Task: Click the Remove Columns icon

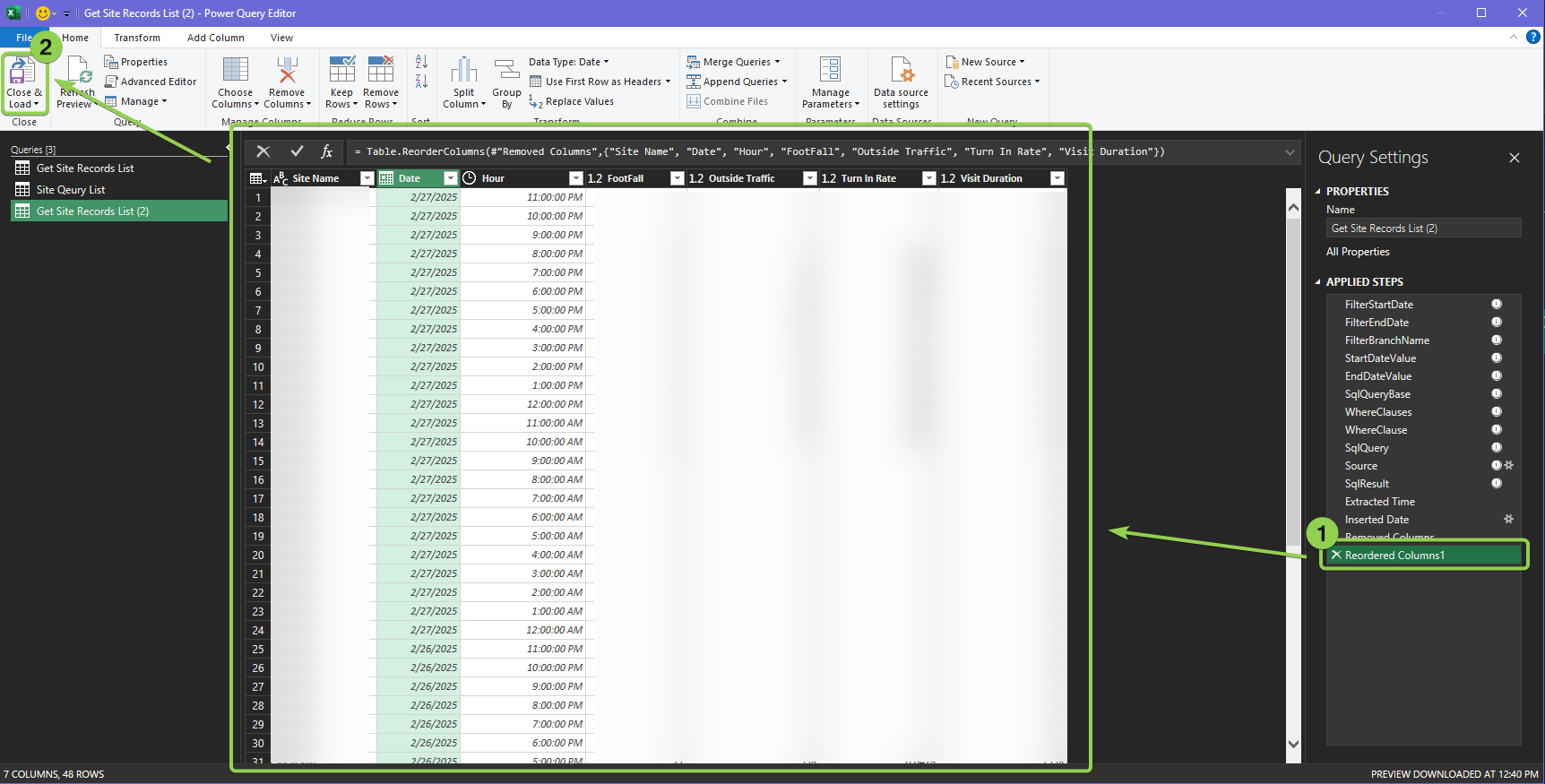Action: click(287, 70)
